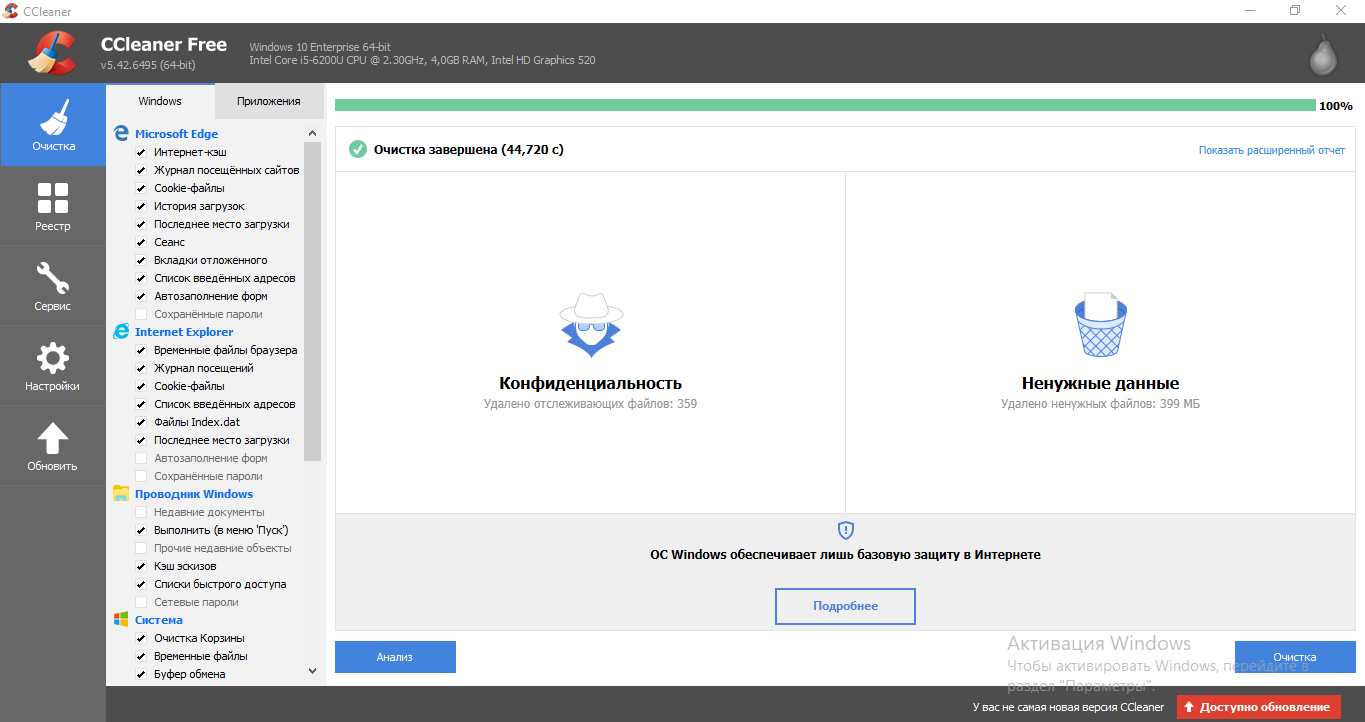Click the Конфиденциальность spy icon
The width and height of the screenshot is (1365, 722).
(x=590, y=325)
